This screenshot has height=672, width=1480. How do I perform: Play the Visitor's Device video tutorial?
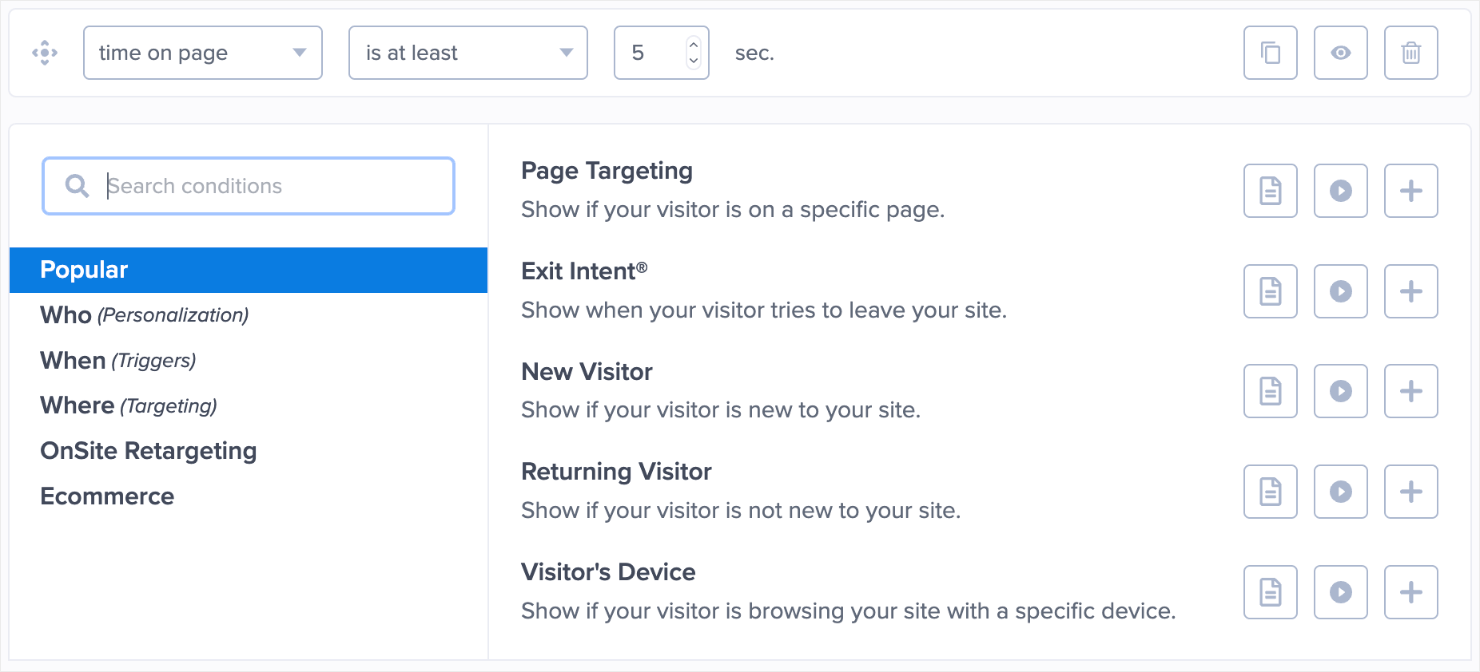[1340, 592]
